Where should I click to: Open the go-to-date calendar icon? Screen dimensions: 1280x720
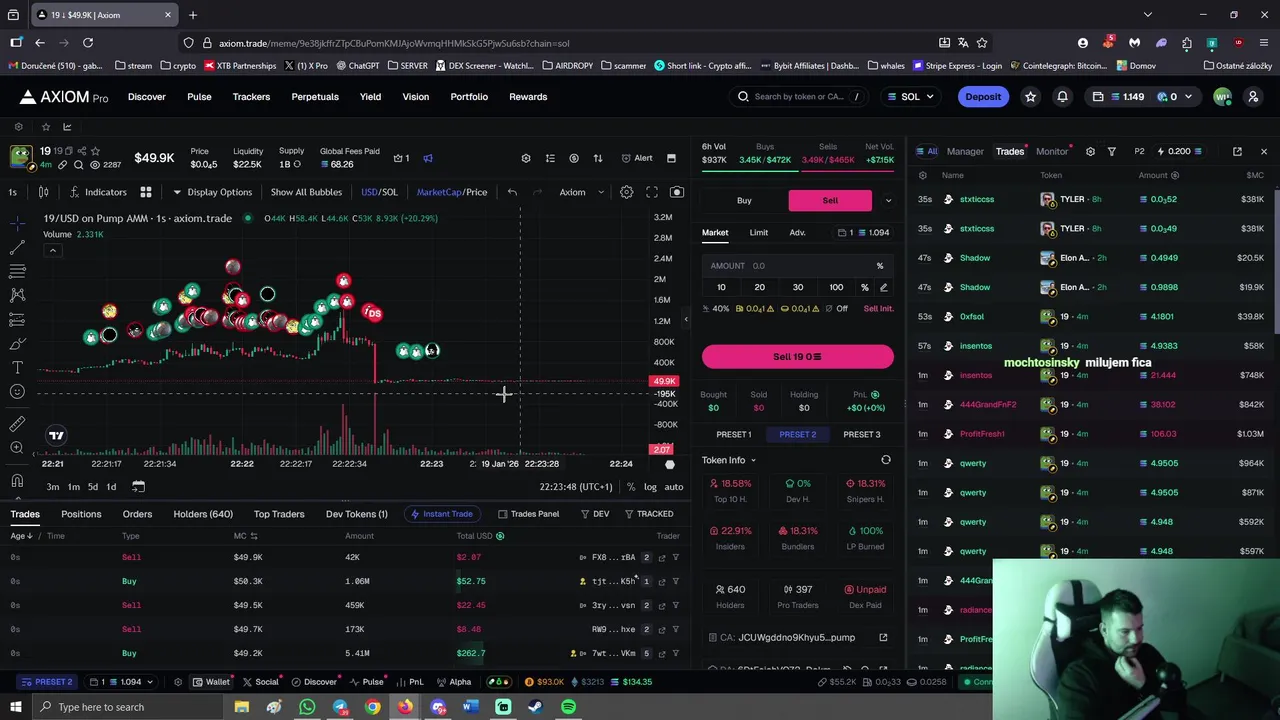pyautogui.click(x=138, y=487)
